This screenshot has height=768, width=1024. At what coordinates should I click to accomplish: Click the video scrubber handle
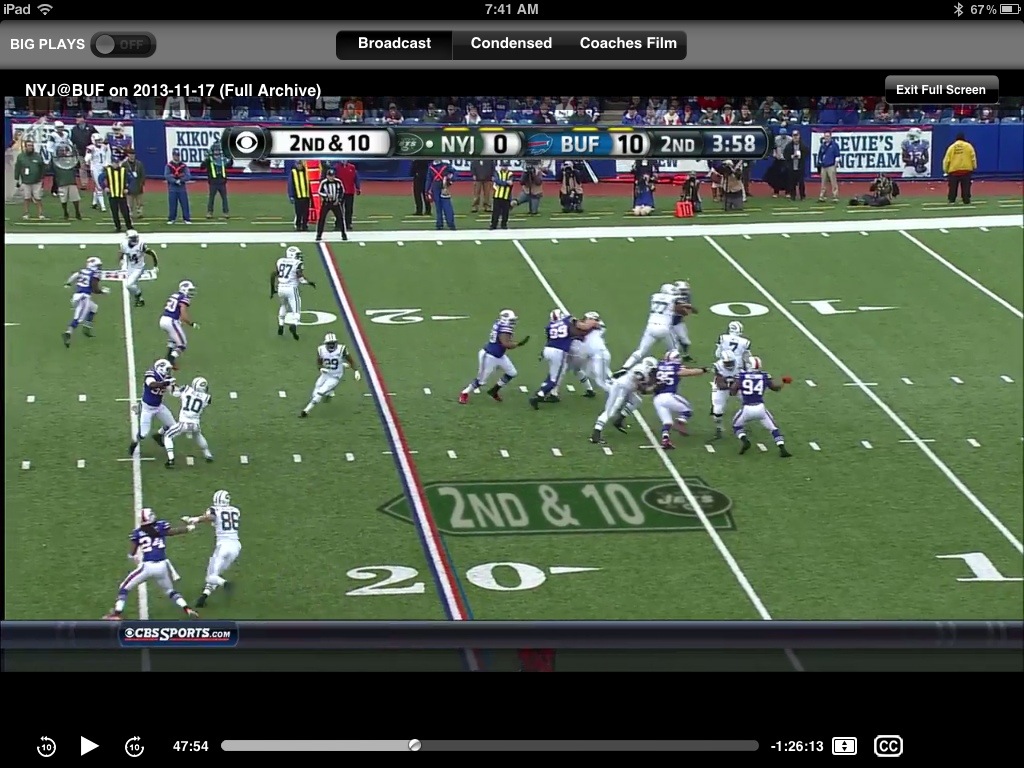click(415, 745)
